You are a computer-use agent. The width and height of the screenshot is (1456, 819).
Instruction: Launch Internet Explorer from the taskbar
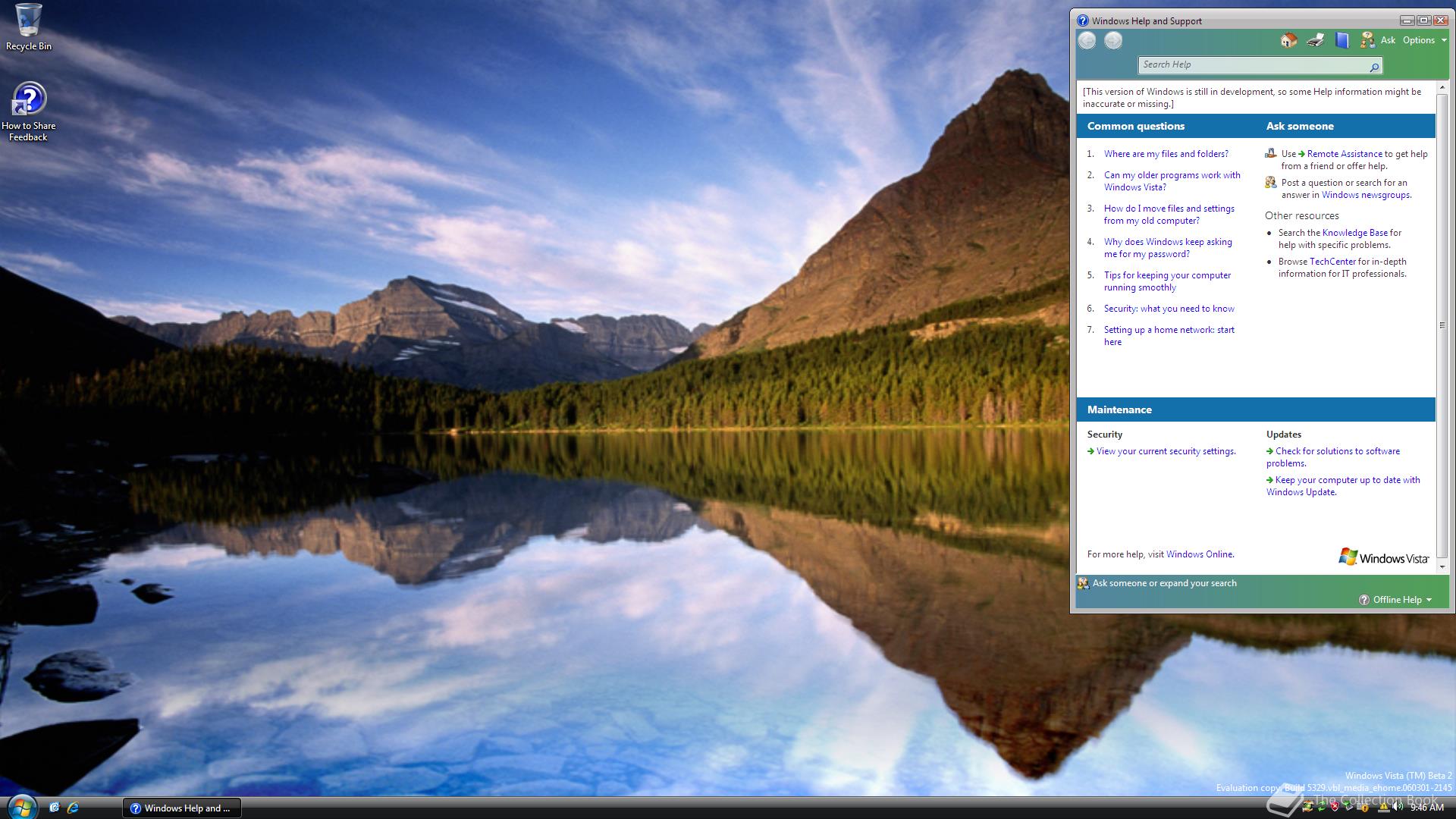click(73, 808)
